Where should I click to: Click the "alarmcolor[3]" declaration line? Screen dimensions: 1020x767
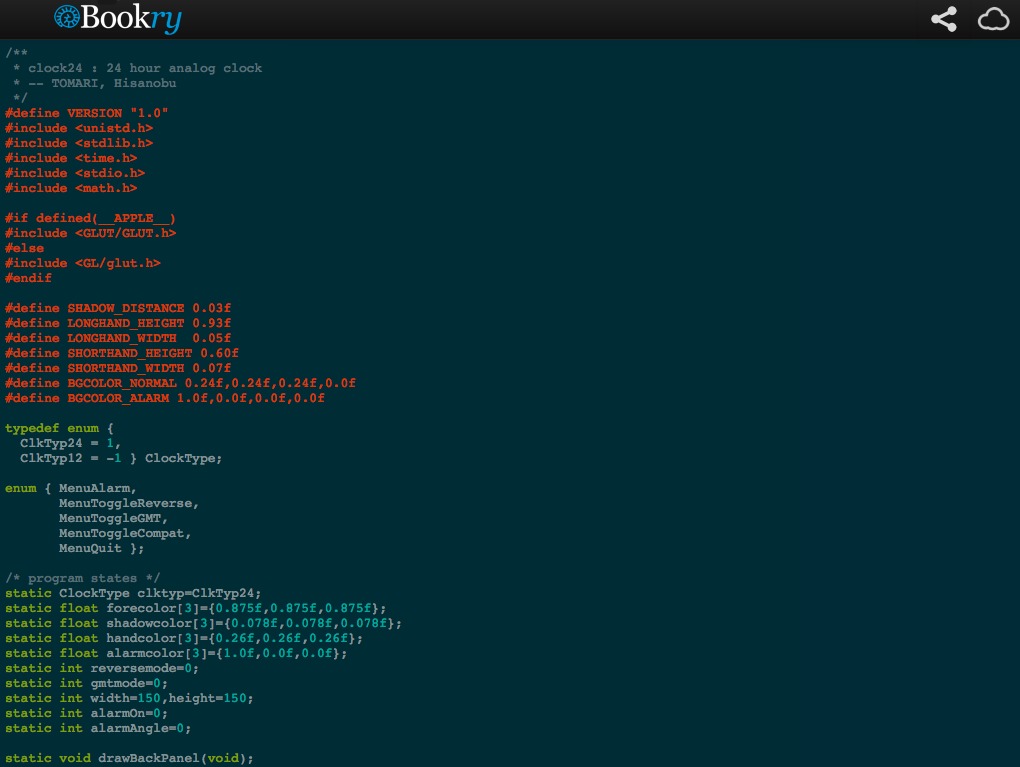point(176,653)
